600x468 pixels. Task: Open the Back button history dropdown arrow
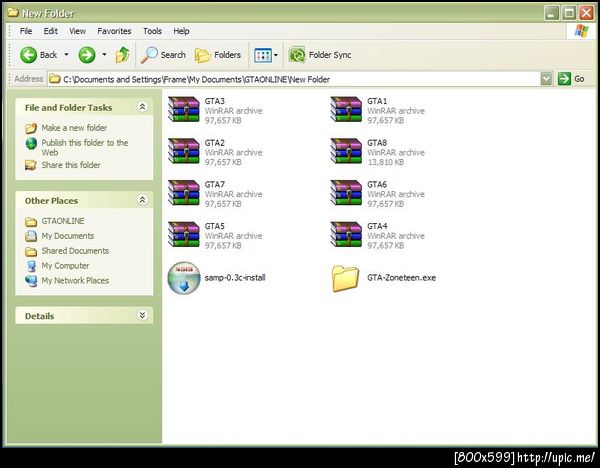[x=66, y=55]
